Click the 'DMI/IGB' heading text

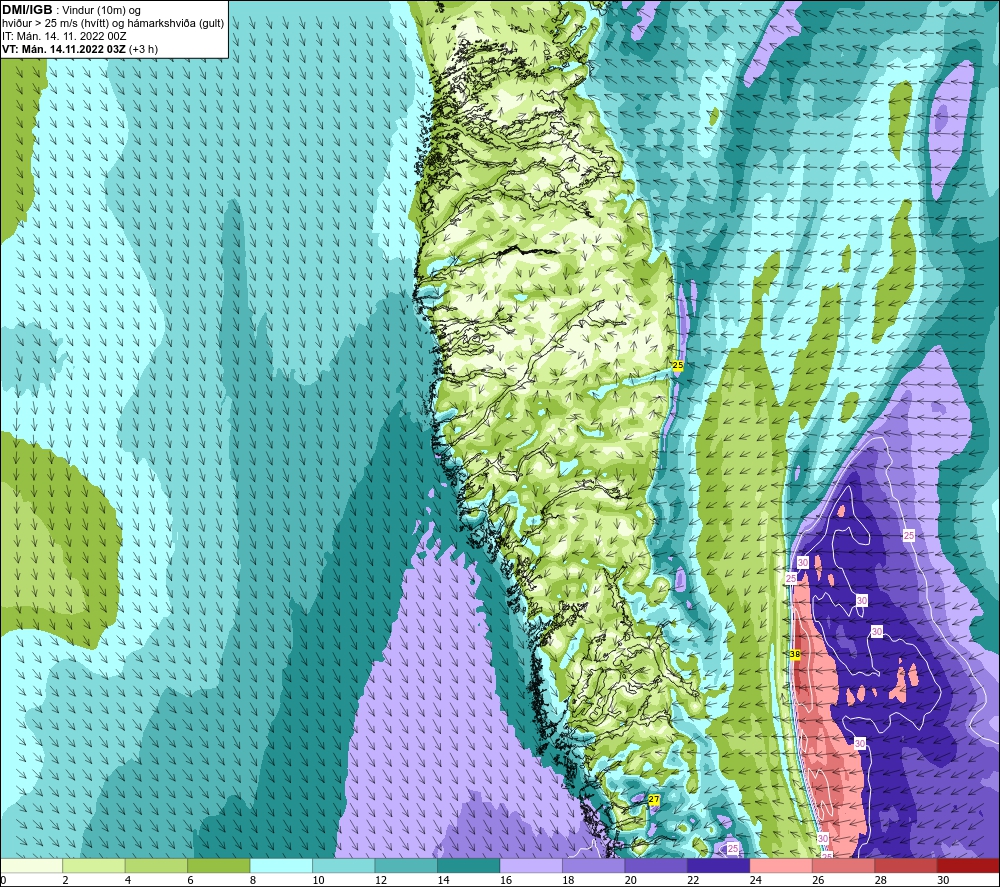(27, 10)
